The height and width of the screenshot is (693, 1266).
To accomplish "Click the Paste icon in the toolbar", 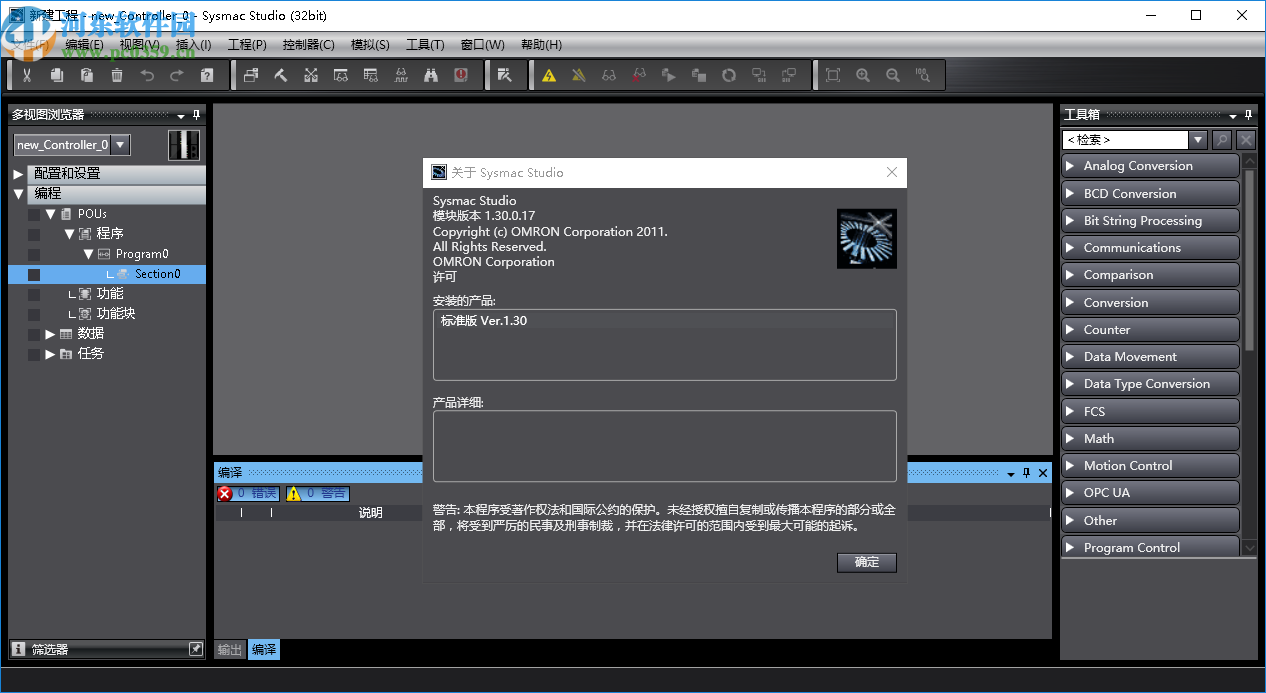I will coord(86,75).
